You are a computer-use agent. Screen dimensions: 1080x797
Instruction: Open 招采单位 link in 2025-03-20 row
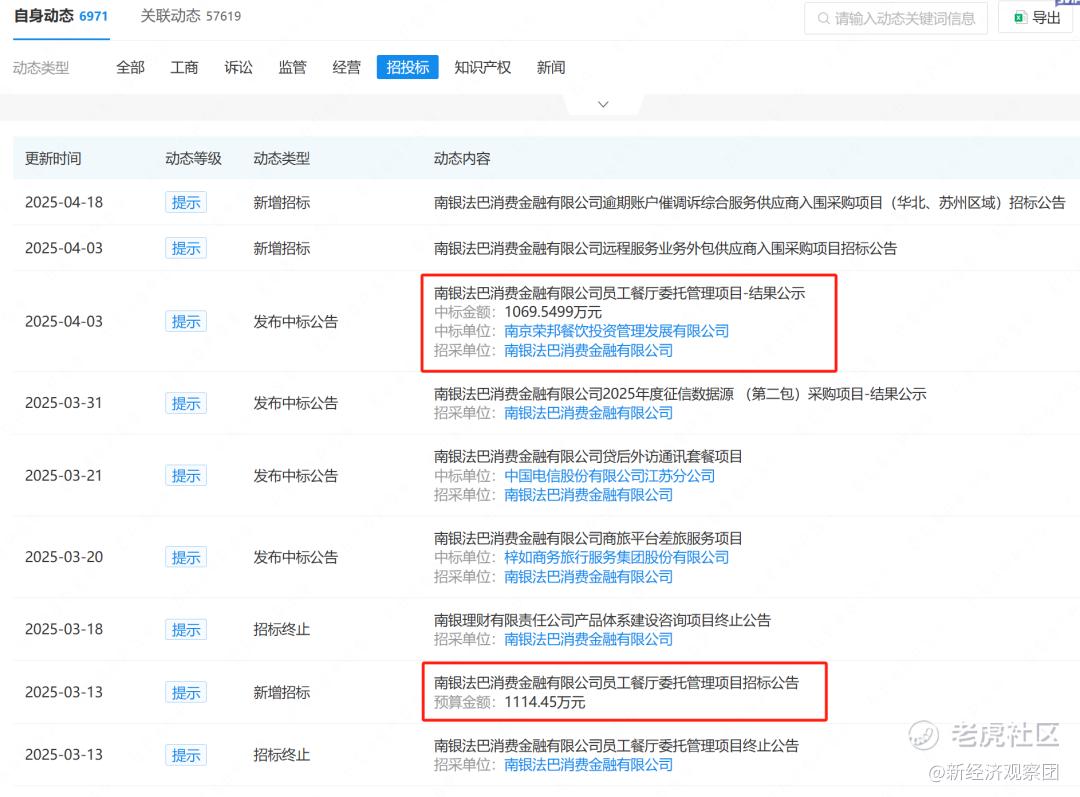(x=588, y=577)
